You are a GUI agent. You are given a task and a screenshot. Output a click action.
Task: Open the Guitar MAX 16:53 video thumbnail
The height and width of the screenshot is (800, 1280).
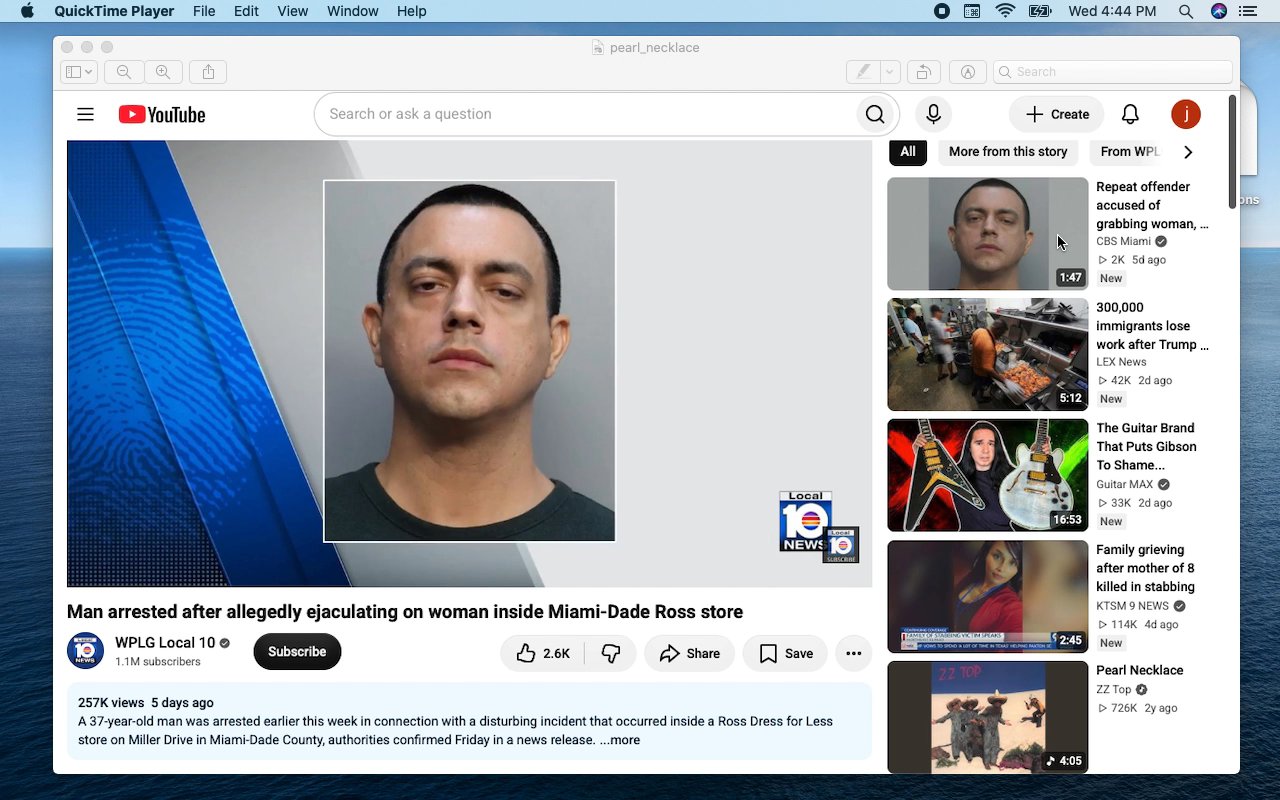coord(988,475)
